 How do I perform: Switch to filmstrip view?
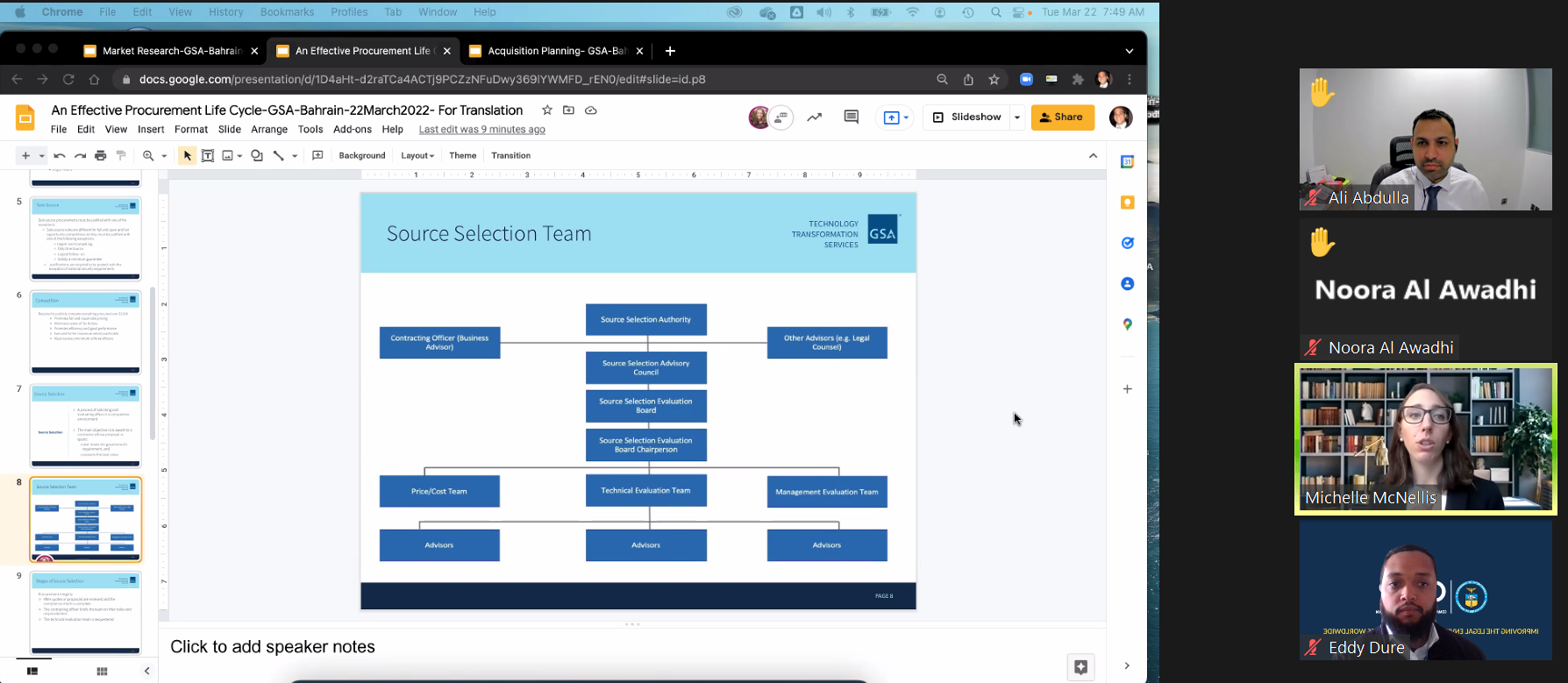click(x=32, y=671)
